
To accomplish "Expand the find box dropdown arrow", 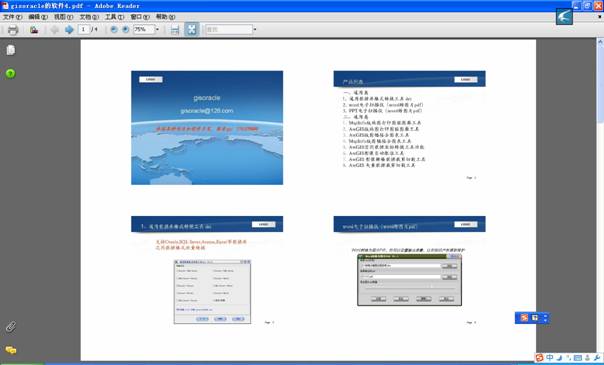I will [x=255, y=29].
